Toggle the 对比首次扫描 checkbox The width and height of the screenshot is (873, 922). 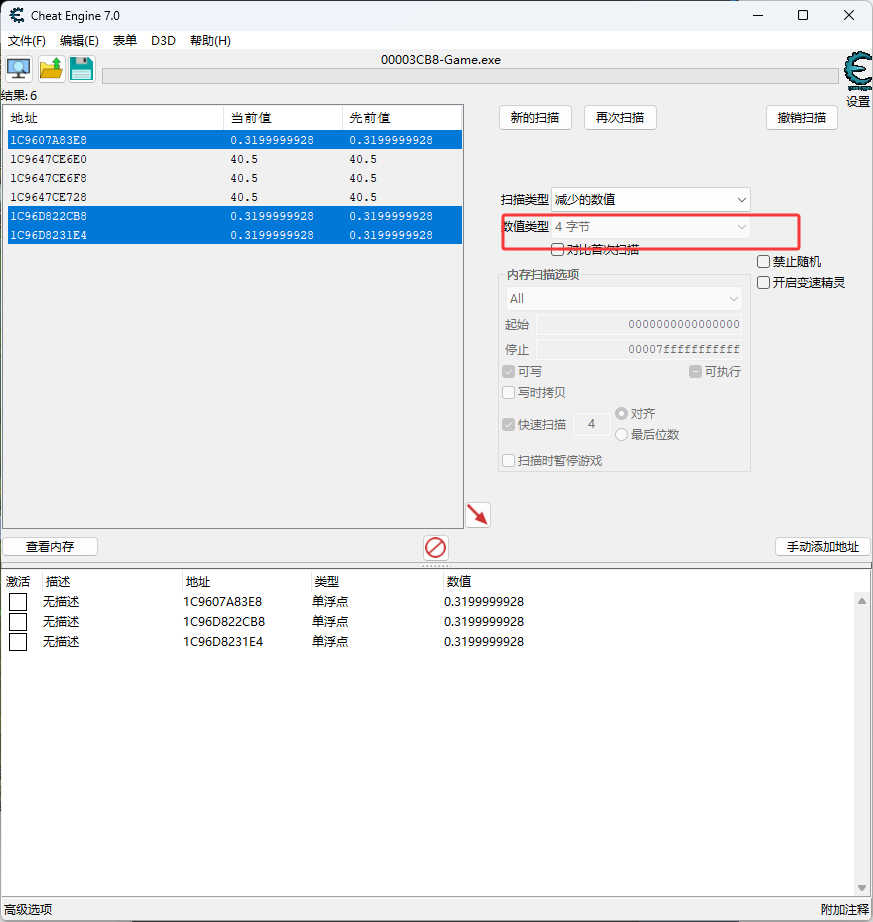coord(557,249)
